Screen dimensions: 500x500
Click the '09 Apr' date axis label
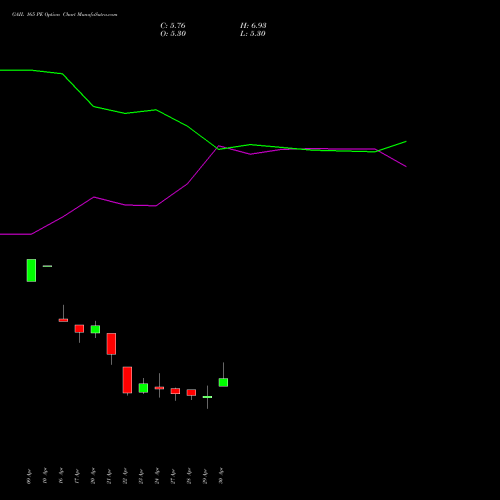tap(29, 476)
